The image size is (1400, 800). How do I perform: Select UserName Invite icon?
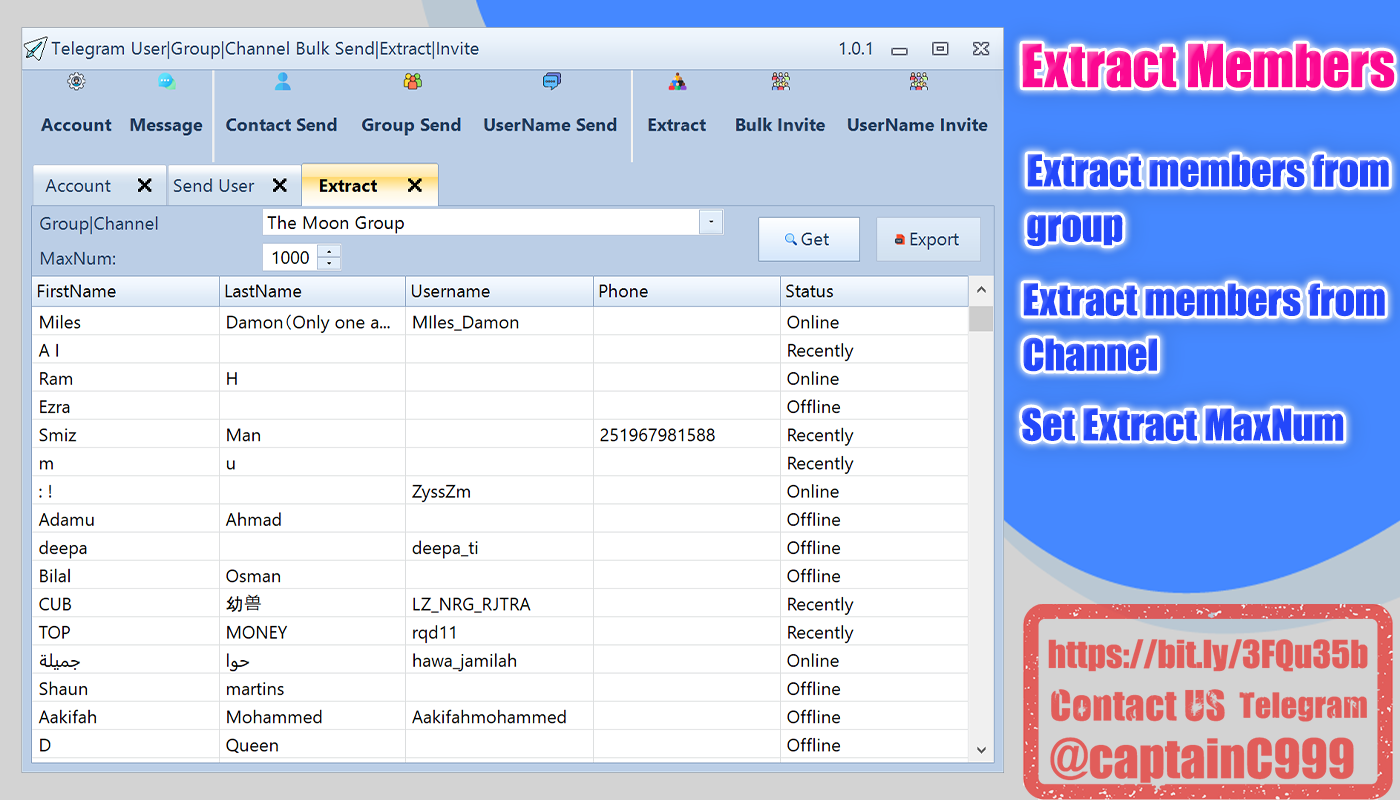click(x=917, y=103)
